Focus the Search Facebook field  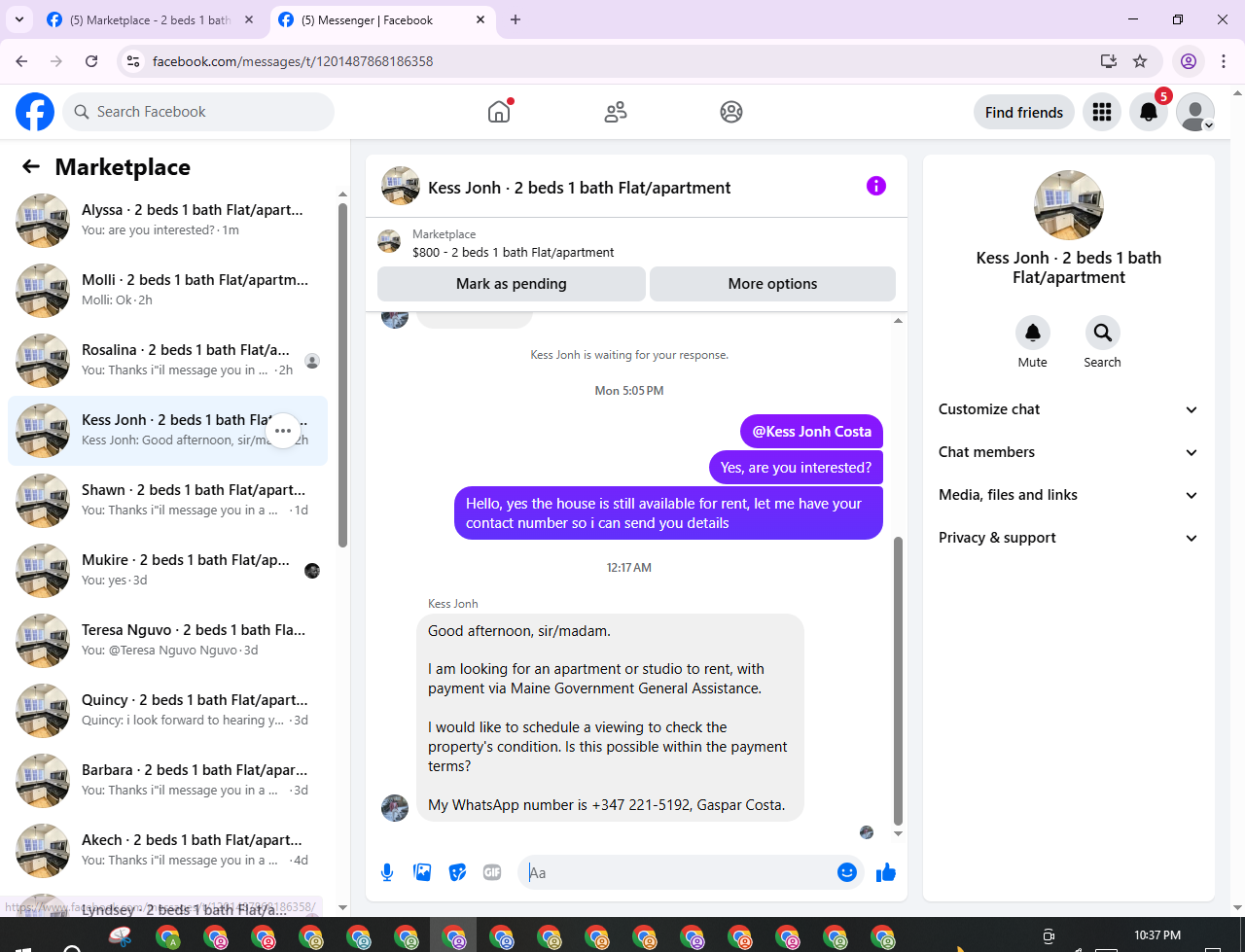pos(198,112)
